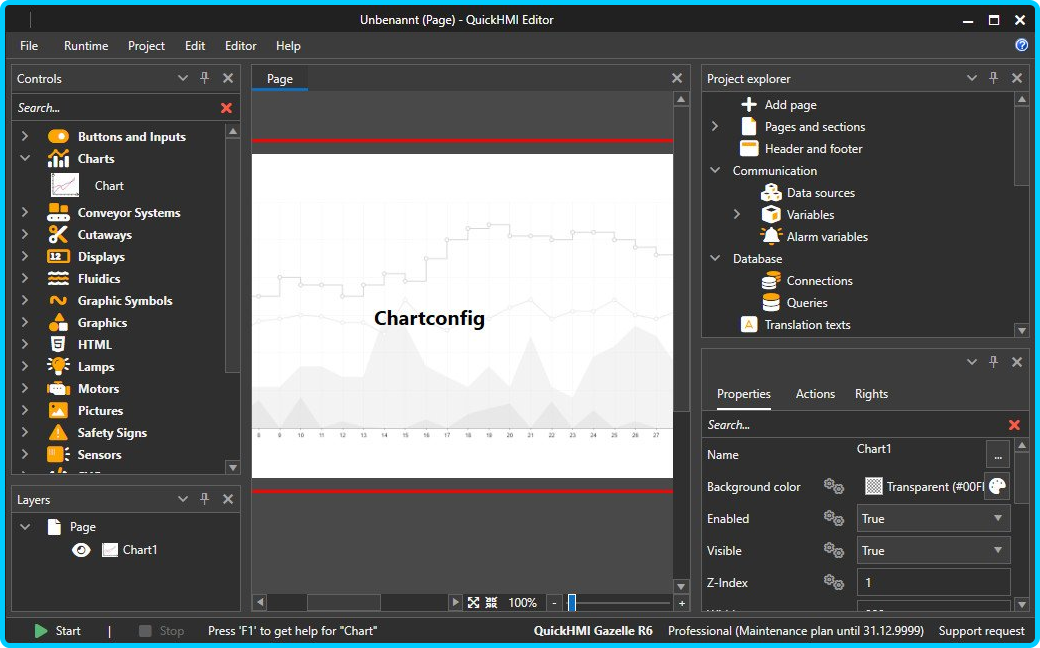Click the fit-to-screen zoom icon
This screenshot has width=1040, height=648.
point(473,603)
